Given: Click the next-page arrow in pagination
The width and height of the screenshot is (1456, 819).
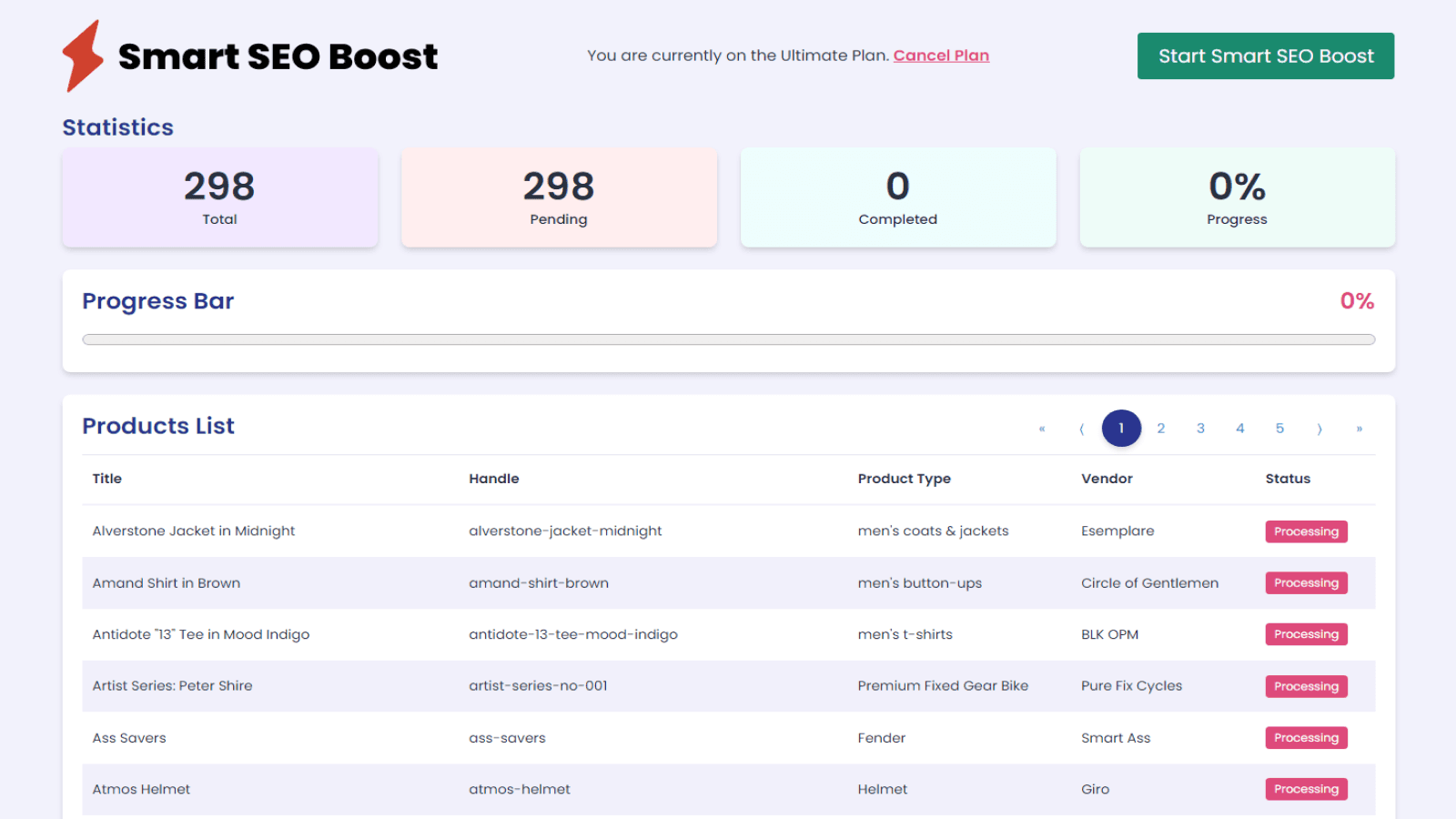Looking at the screenshot, I should 1319,428.
